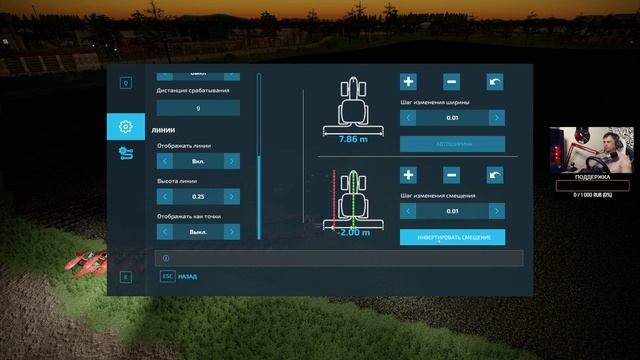
Task: Click the 0.25 line height value
Action: tap(198, 197)
